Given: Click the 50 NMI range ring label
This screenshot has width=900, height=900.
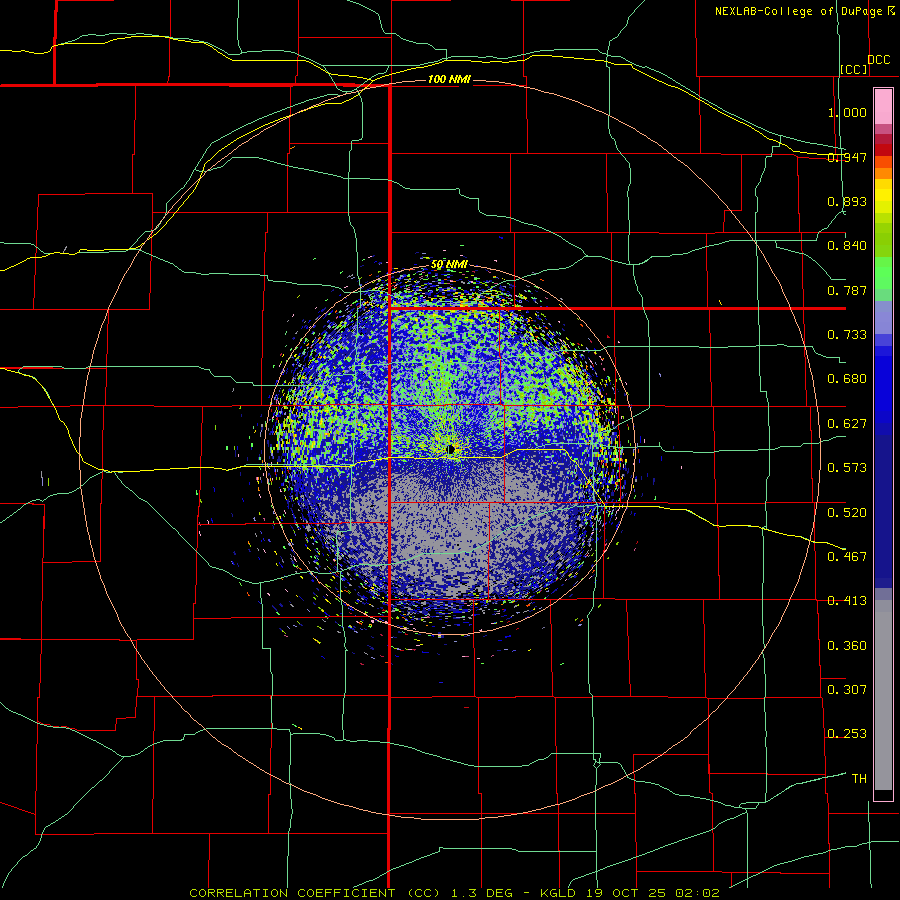Looking at the screenshot, I should [x=449, y=265].
